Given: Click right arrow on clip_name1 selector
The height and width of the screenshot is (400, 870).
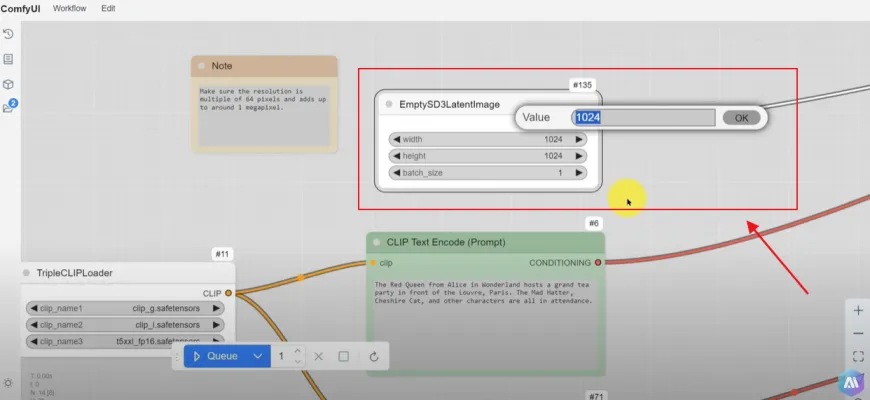Looking at the screenshot, I should tap(217, 309).
